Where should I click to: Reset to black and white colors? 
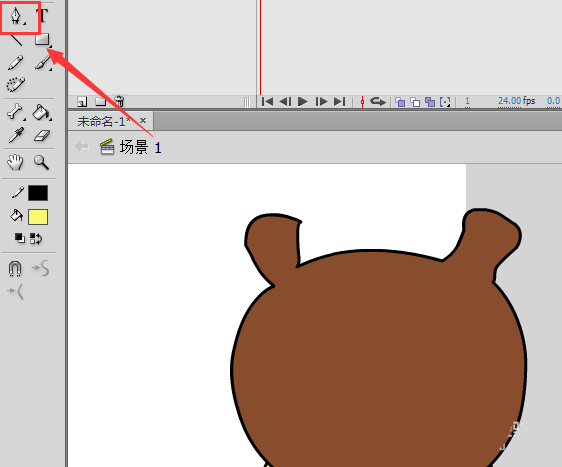coord(20,238)
